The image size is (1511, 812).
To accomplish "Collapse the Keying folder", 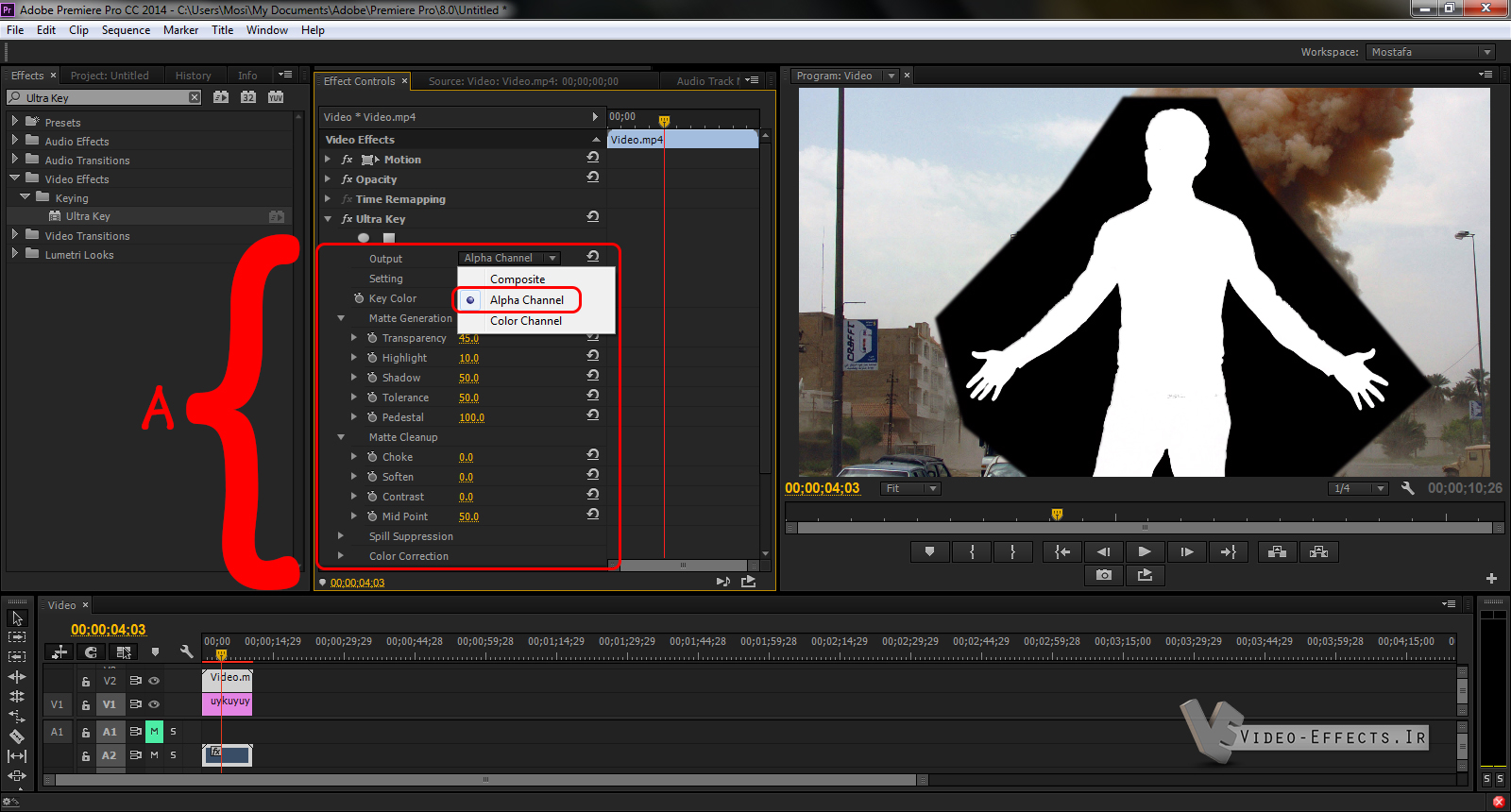I will (25, 196).
